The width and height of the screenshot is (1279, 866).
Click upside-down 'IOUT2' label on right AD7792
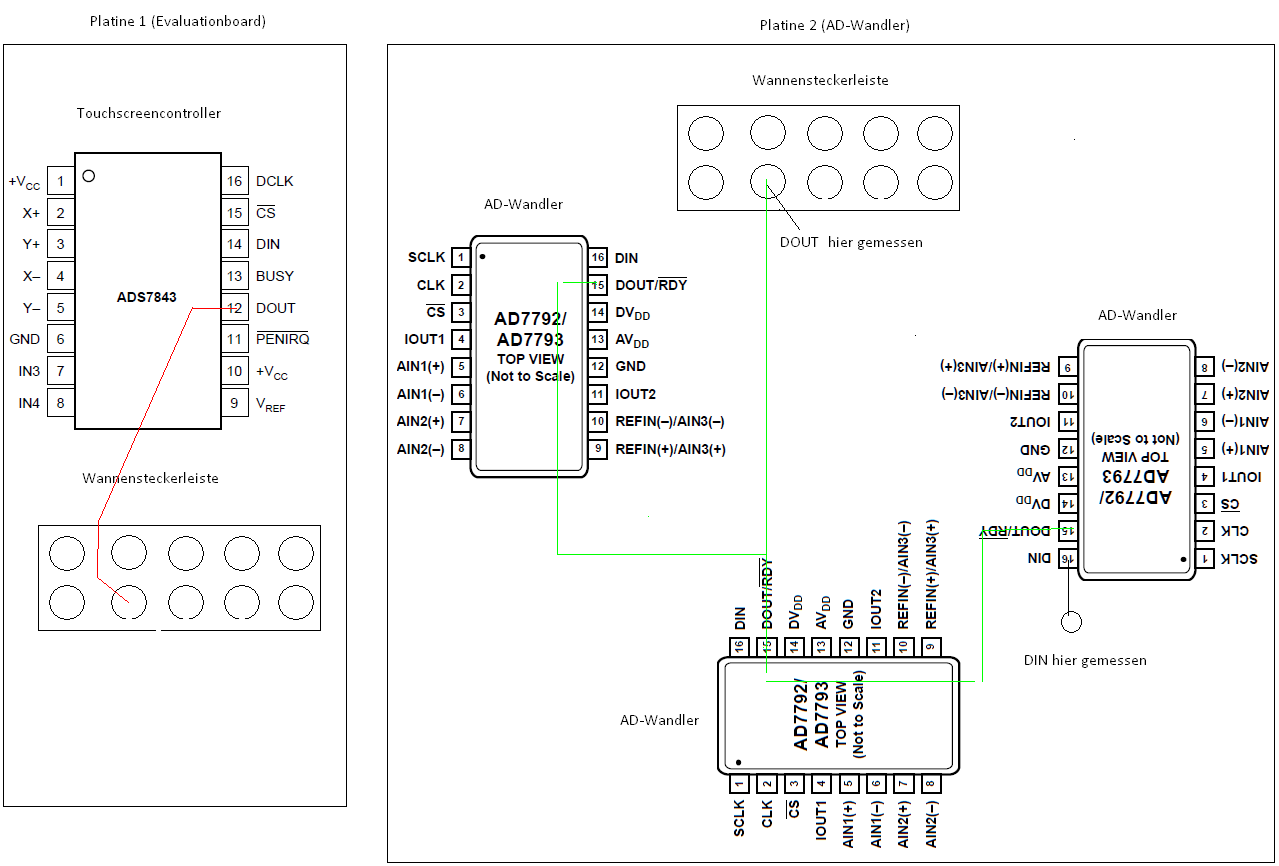coord(1029,422)
